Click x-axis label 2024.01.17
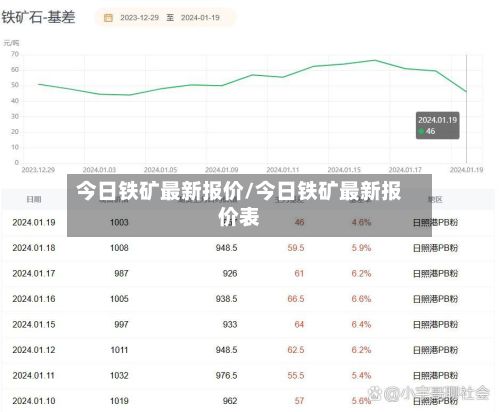Screen dimensions: 500x412 (405, 170)
